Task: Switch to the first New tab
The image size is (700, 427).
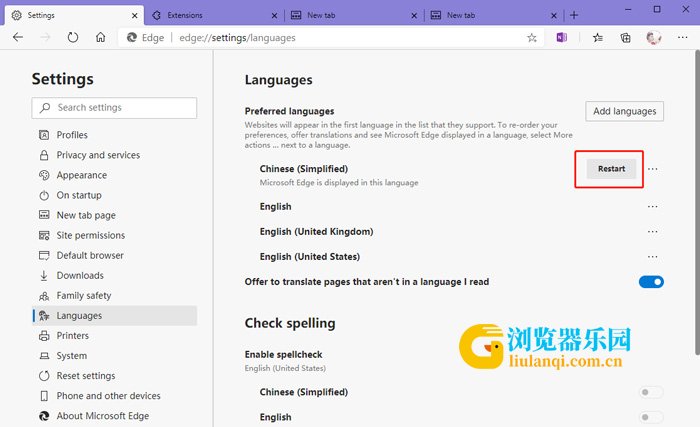Action: (x=354, y=15)
